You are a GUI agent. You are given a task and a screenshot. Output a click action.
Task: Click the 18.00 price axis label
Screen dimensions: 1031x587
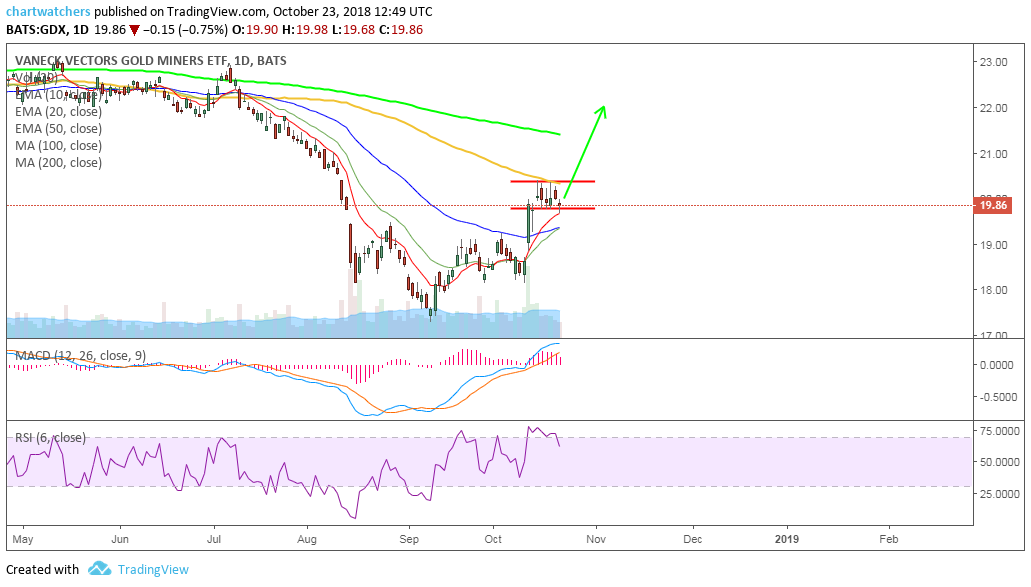coord(994,290)
